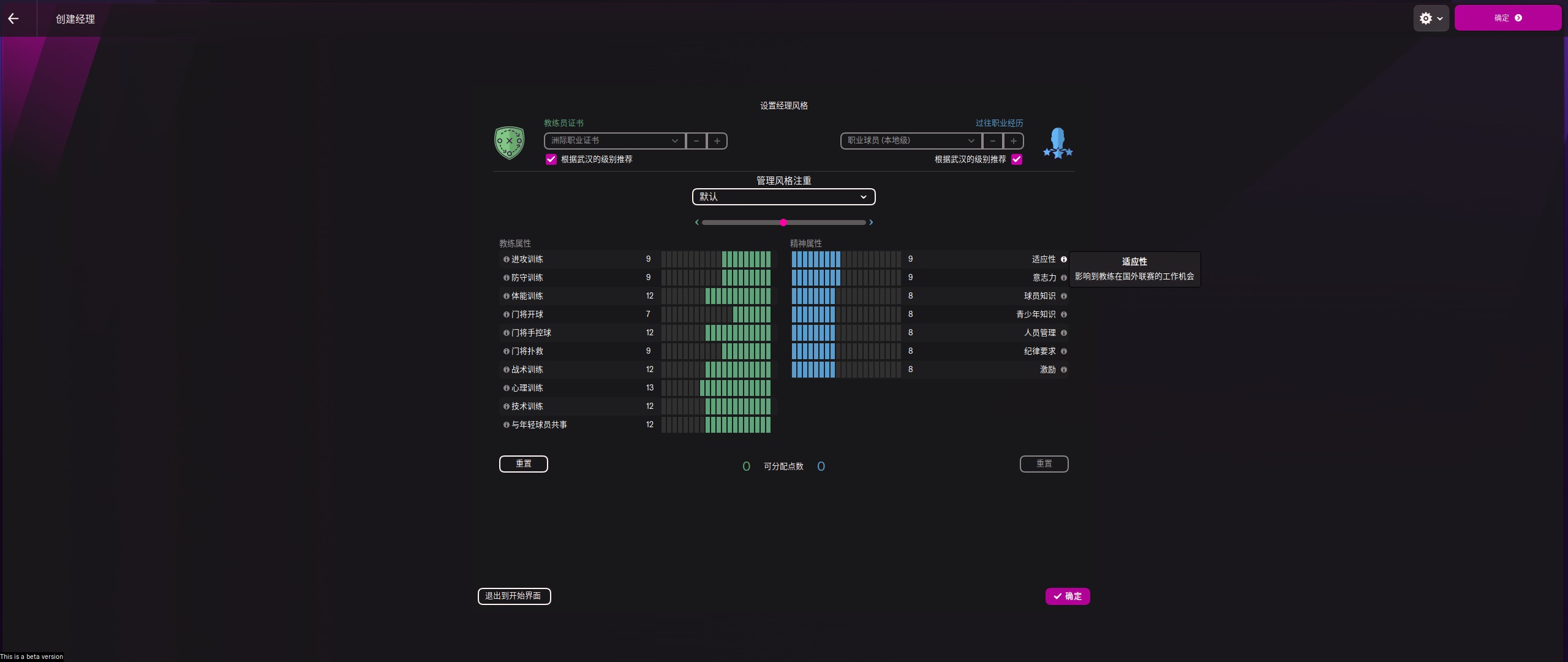Click info icon next to 激励
This screenshot has width=1568, height=662.
pos(1064,370)
